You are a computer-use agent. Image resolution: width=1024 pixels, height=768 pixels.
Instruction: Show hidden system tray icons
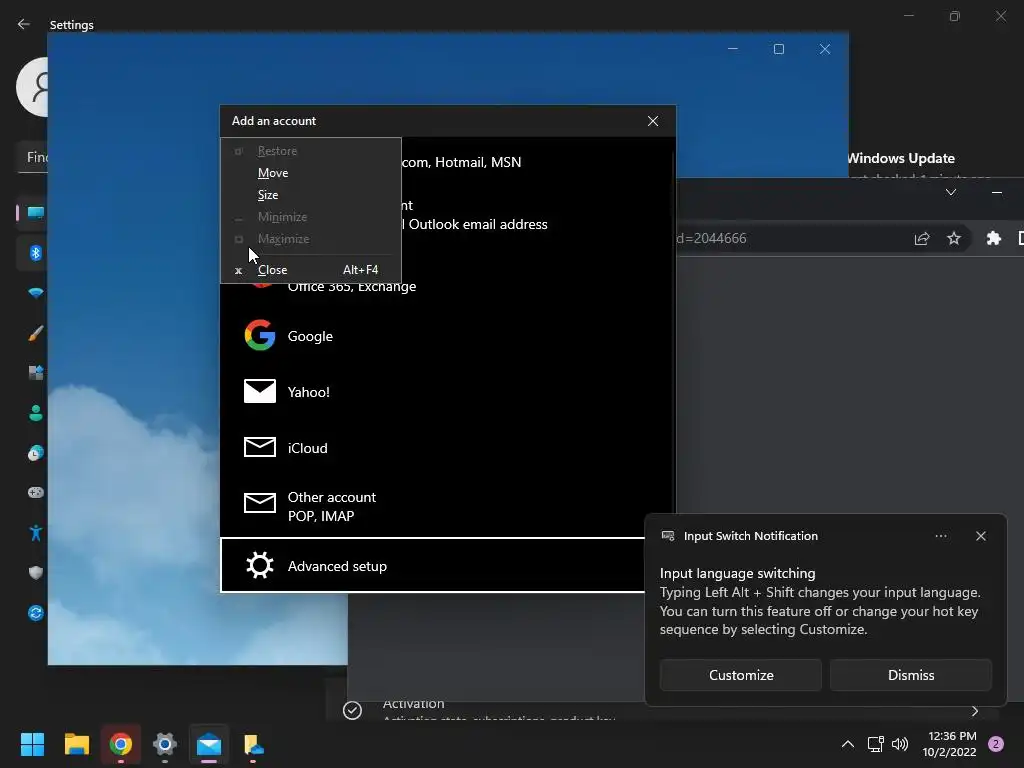click(x=848, y=744)
